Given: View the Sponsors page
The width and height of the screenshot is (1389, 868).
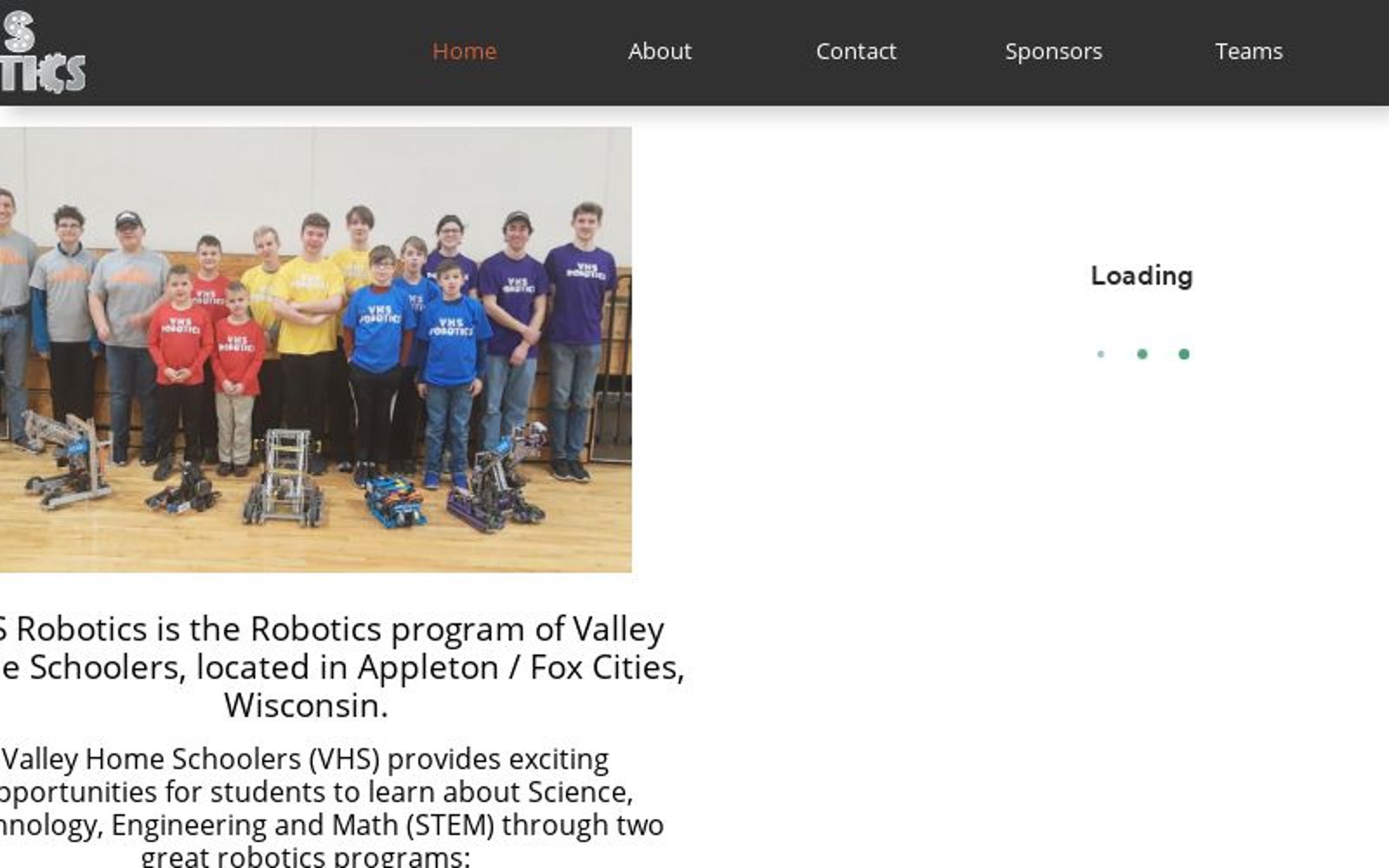Looking at the screenshot, I should [x=1053, y=51].
